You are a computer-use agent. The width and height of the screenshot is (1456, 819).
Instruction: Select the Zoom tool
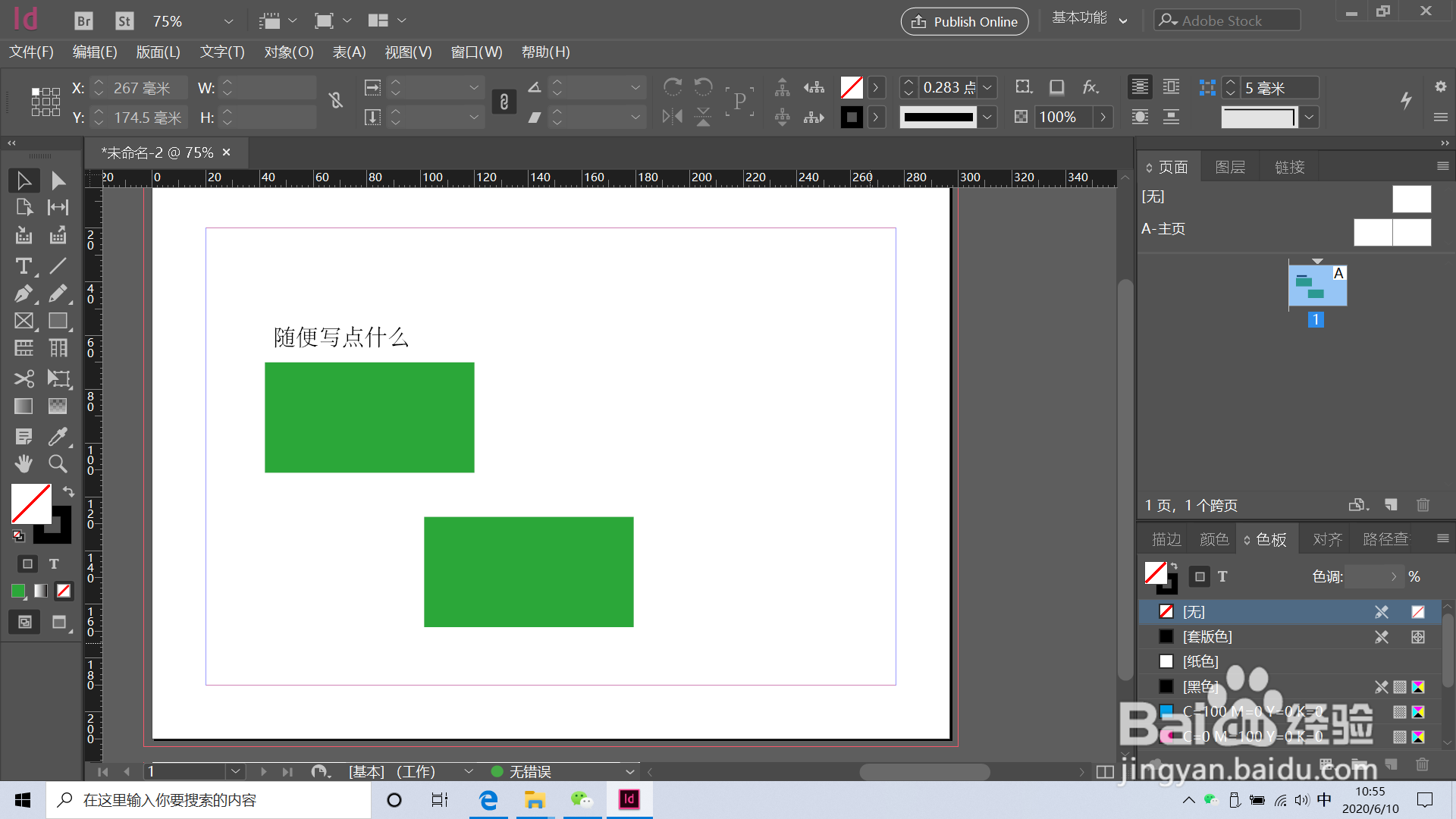(x=58, y=463)
